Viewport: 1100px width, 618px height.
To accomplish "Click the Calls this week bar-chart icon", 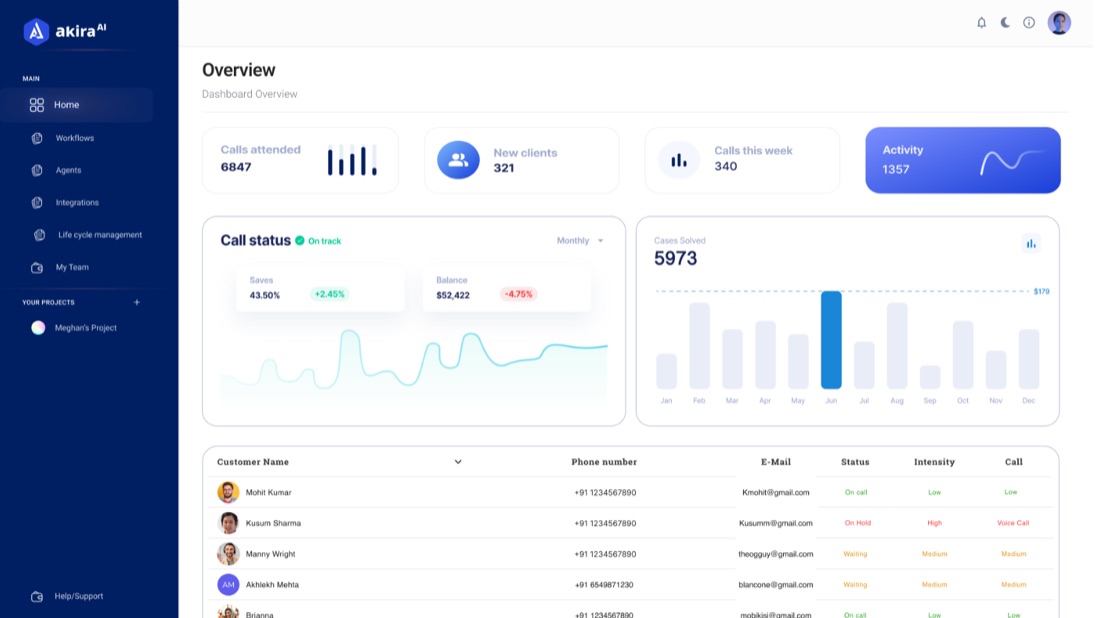I will [x=678, y=160].
